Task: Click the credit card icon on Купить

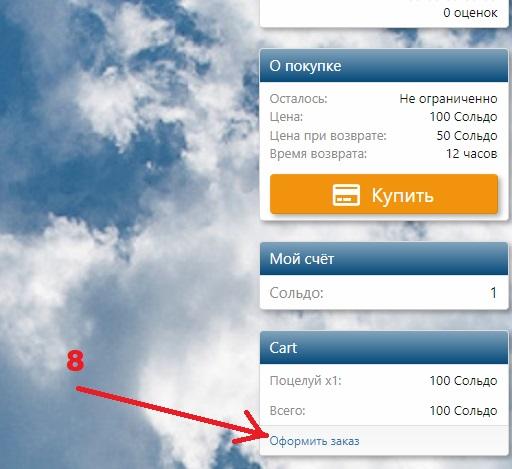Action: [346, 195]
